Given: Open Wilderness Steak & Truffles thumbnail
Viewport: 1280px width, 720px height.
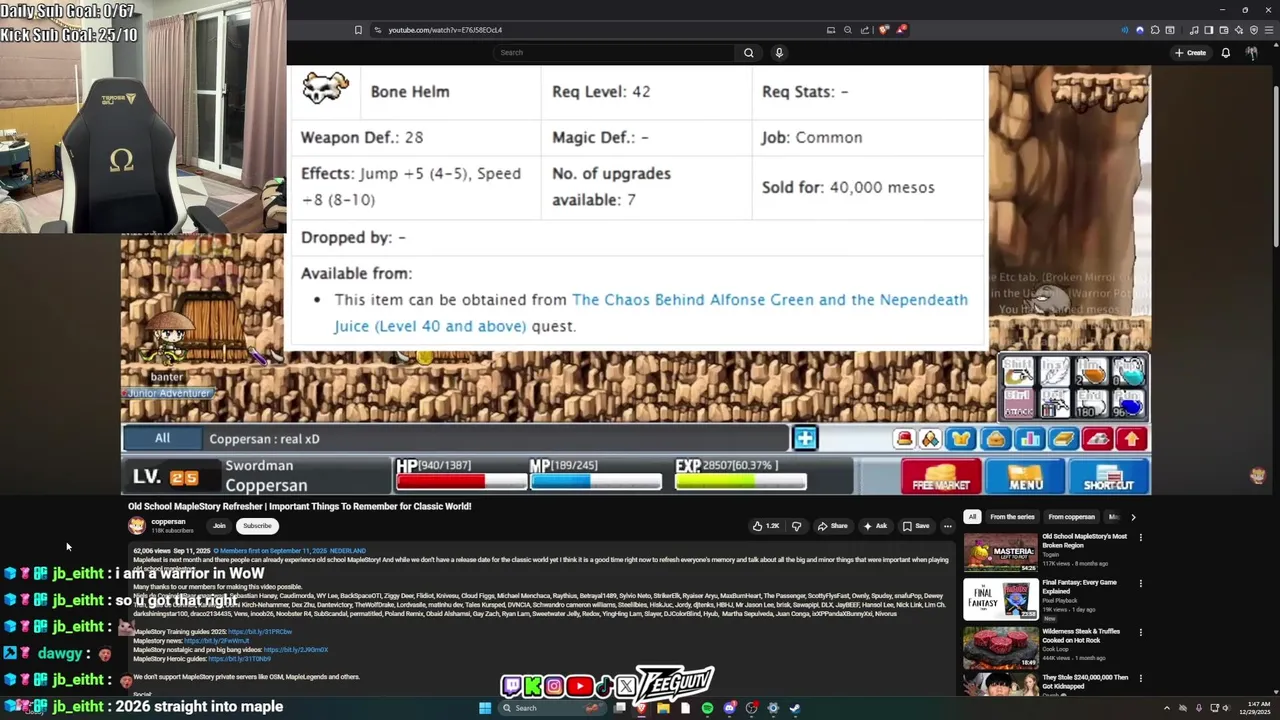Looking at the screenshot, I should [x=1001, y=648].
